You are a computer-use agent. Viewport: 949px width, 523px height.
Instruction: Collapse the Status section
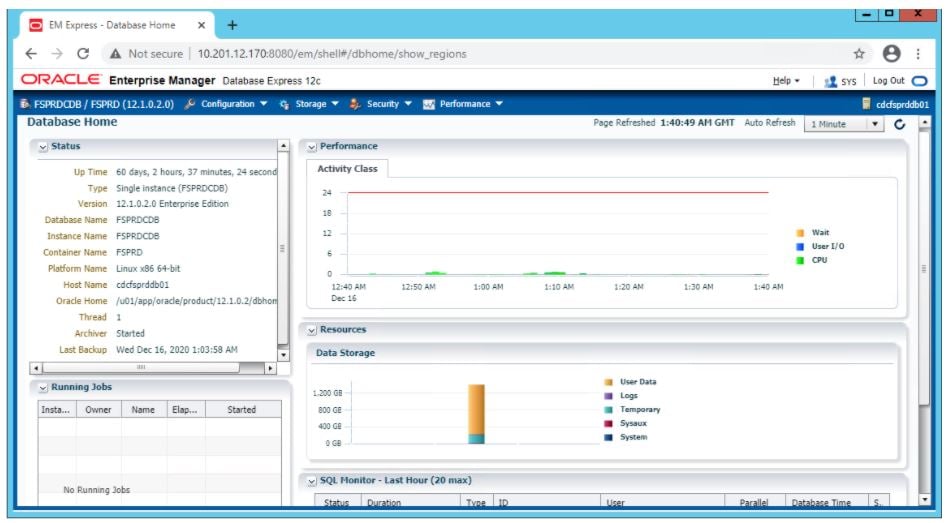[43, 147]
